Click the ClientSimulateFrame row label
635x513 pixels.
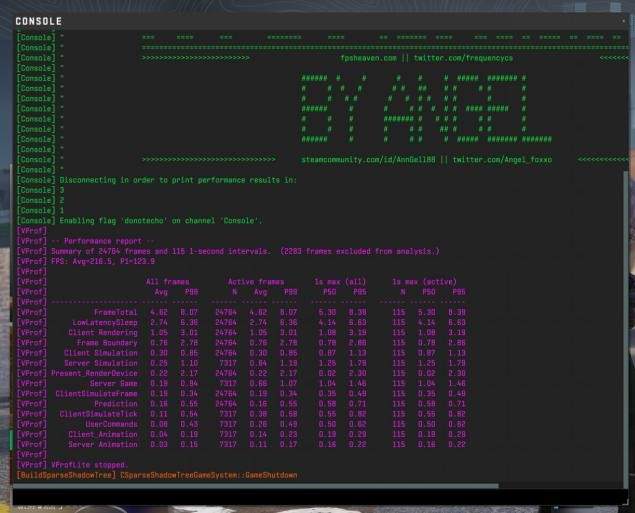pos(96,394)
